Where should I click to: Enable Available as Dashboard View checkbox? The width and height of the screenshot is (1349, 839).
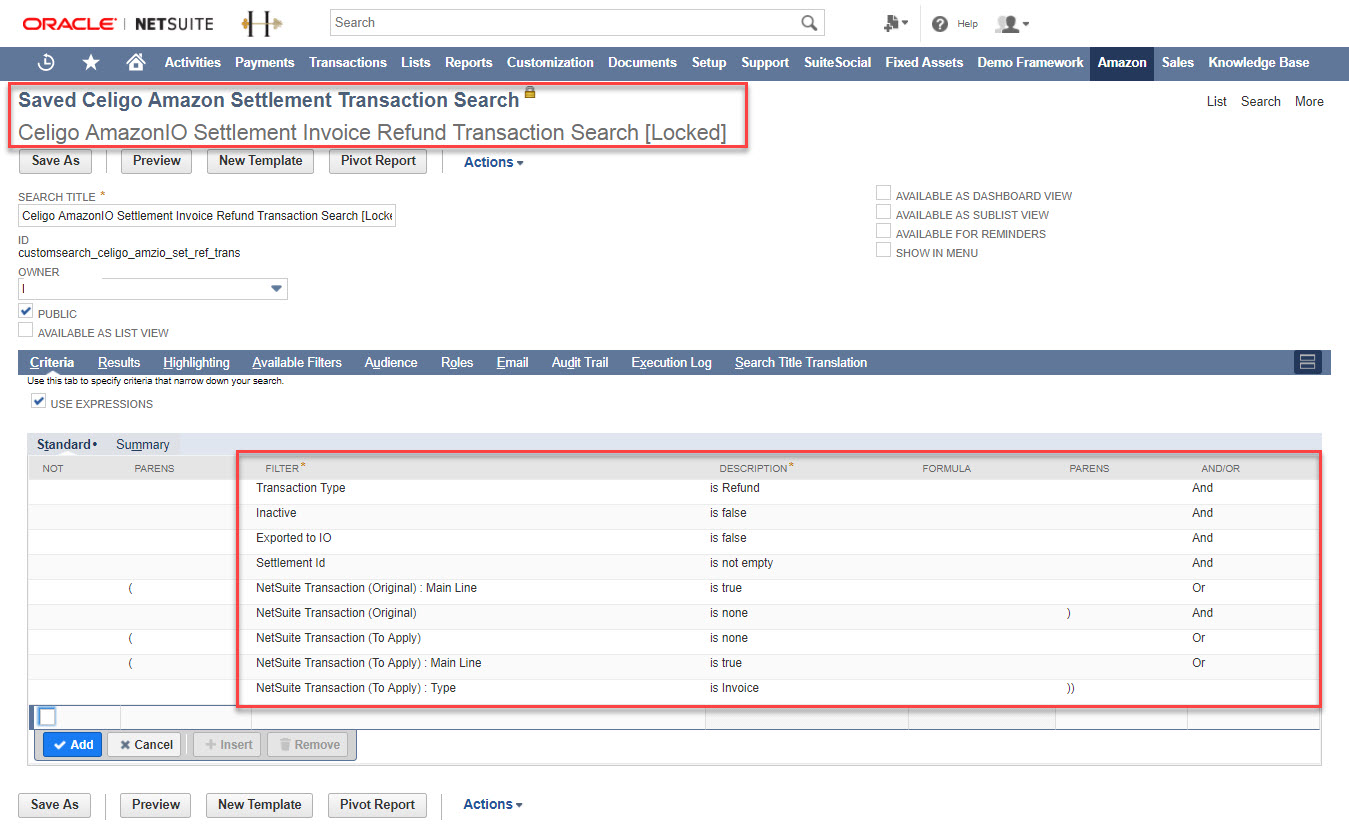pyautogui.click(x=883, y=194)
